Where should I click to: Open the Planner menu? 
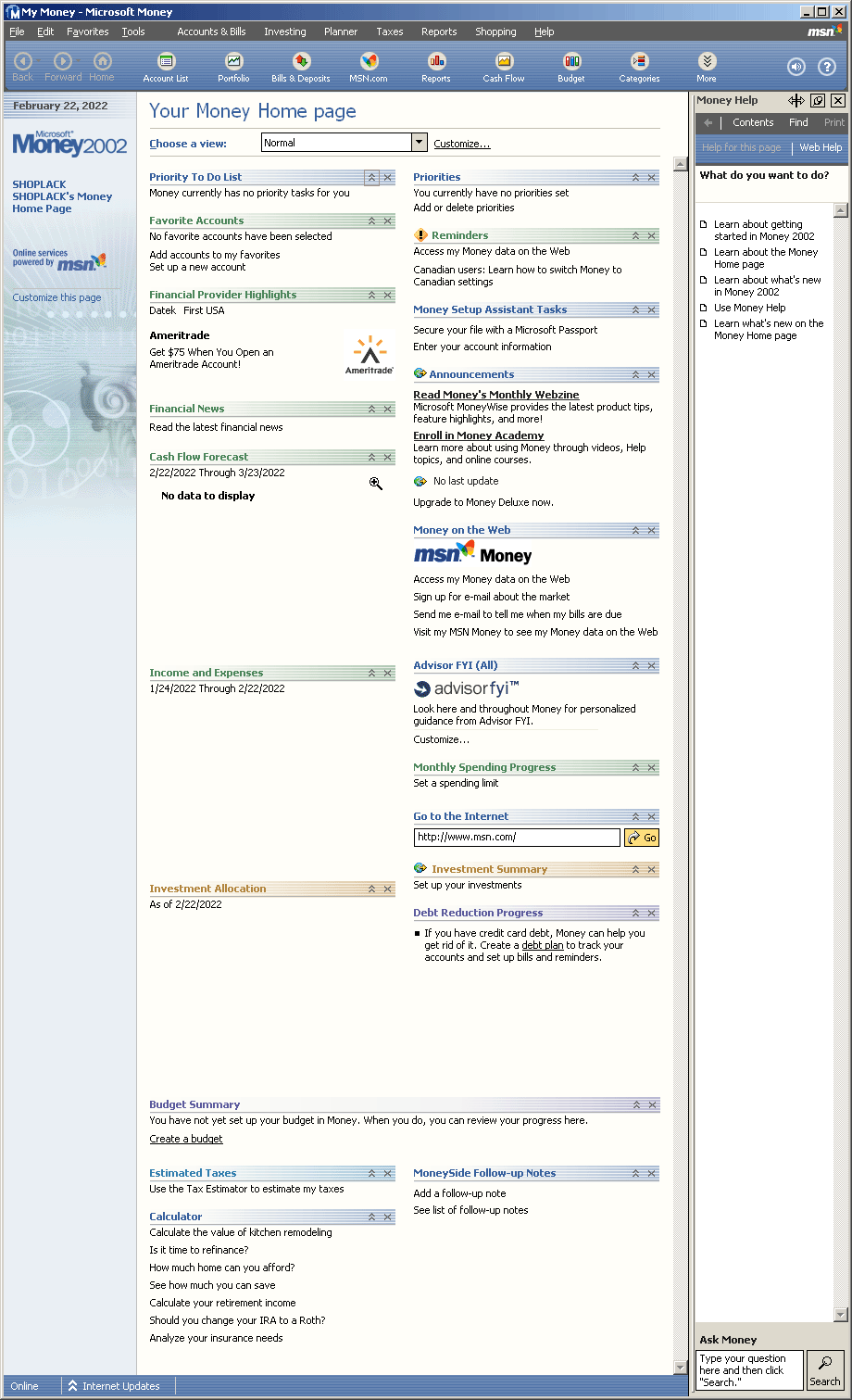pos(341,32)
